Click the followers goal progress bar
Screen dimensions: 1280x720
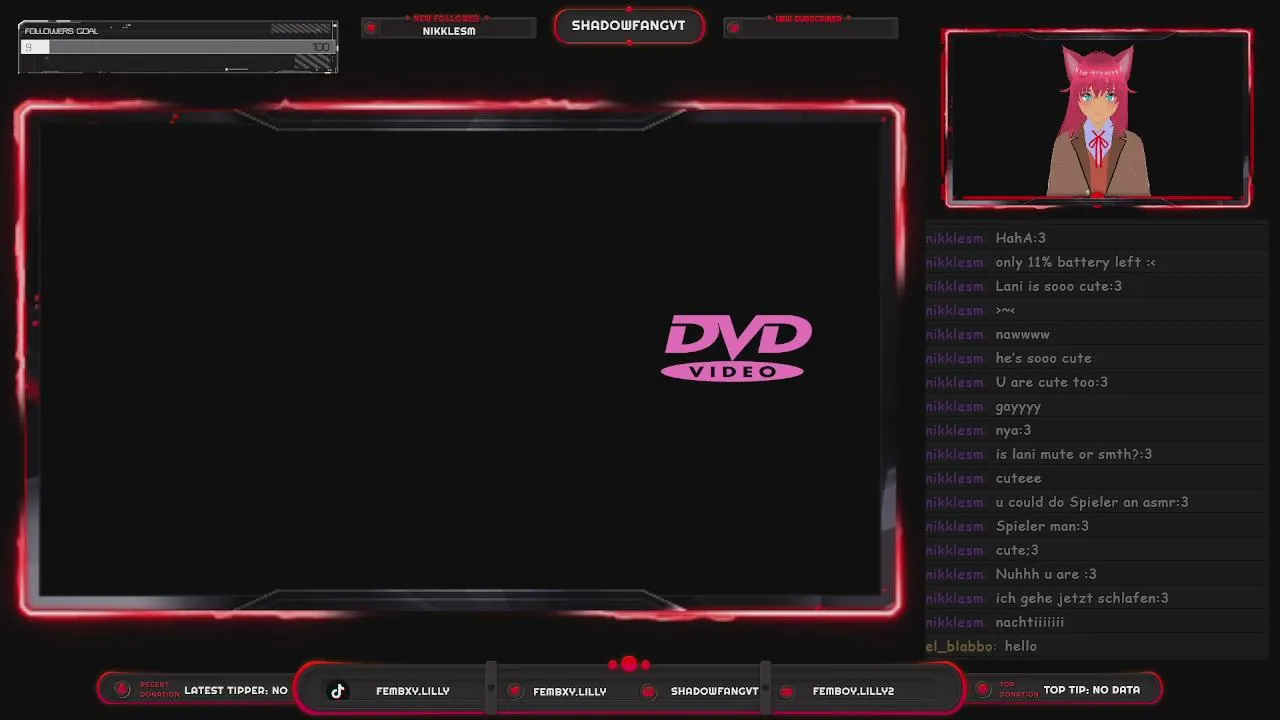[x=178, y=47]
